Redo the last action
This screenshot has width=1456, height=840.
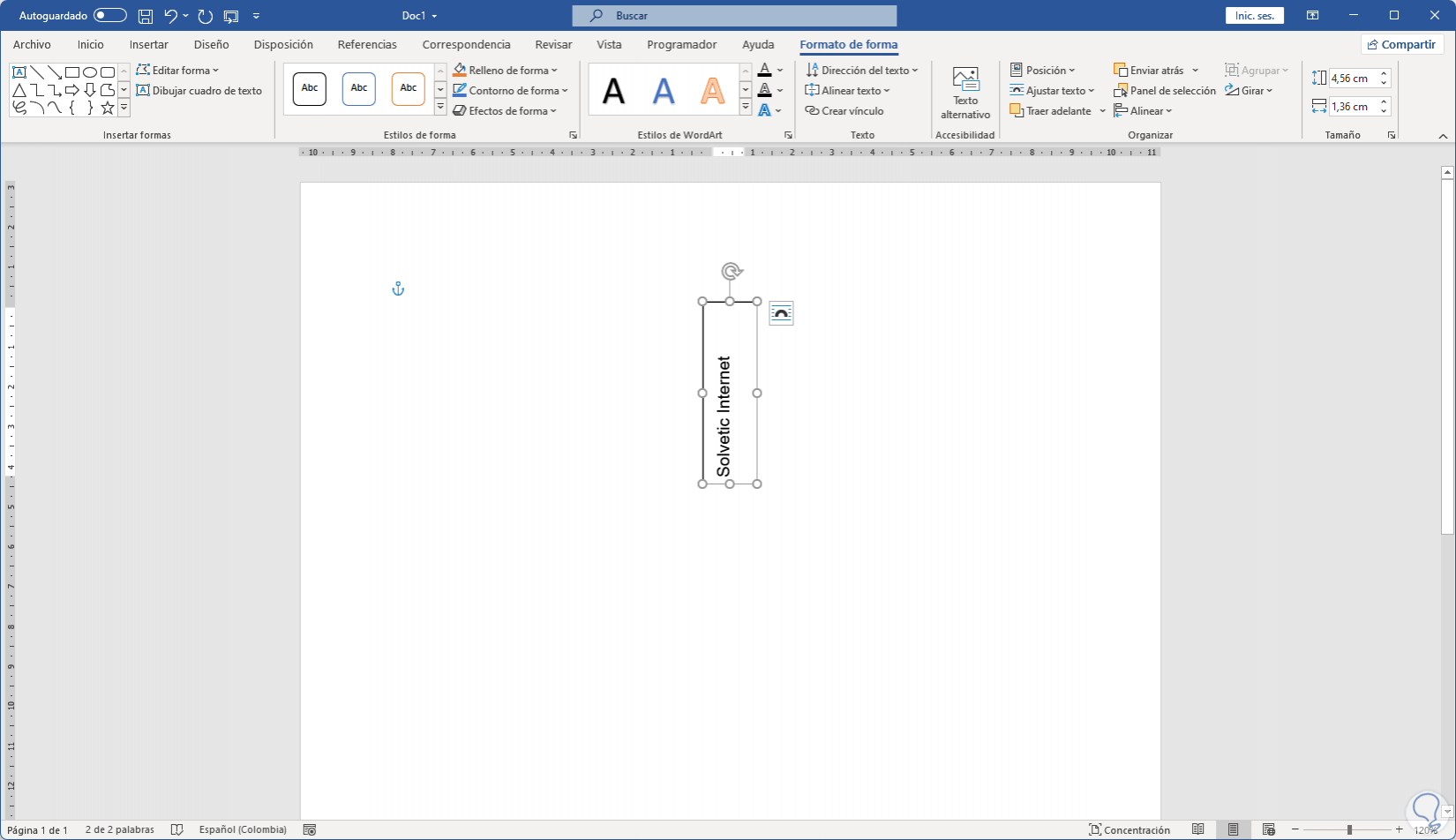click(206, 16)
